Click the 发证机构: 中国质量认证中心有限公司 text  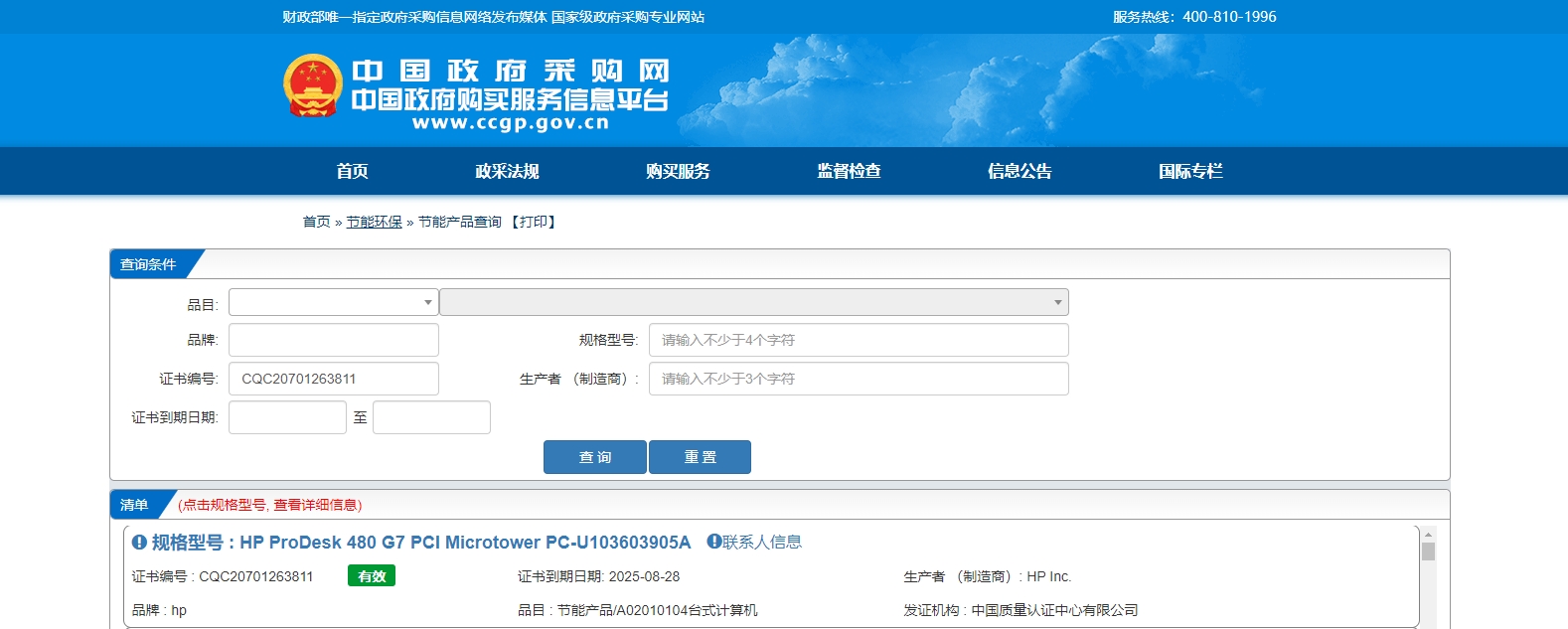pos(1020,610)
